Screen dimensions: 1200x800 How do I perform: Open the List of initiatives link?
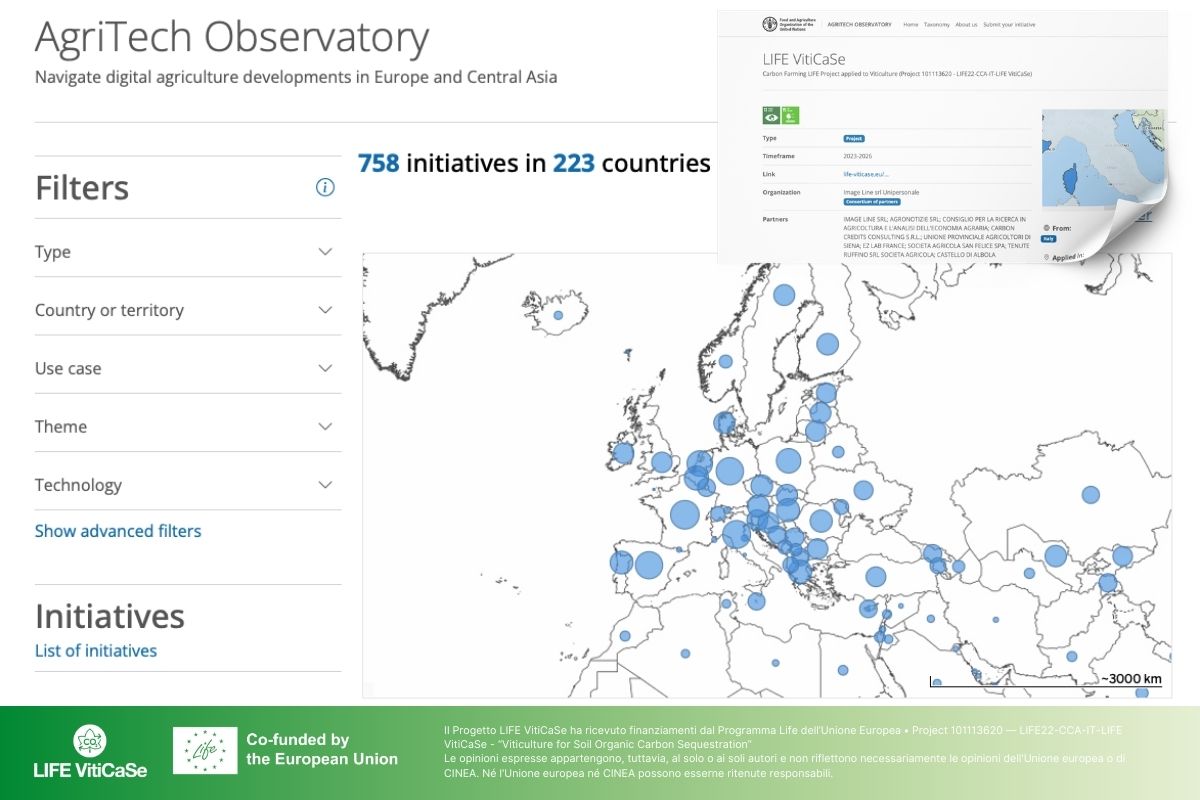96,651
